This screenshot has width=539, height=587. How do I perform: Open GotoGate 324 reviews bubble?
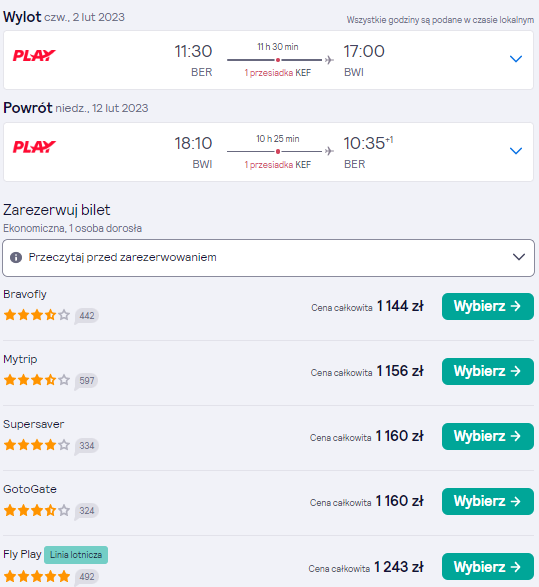86,511
